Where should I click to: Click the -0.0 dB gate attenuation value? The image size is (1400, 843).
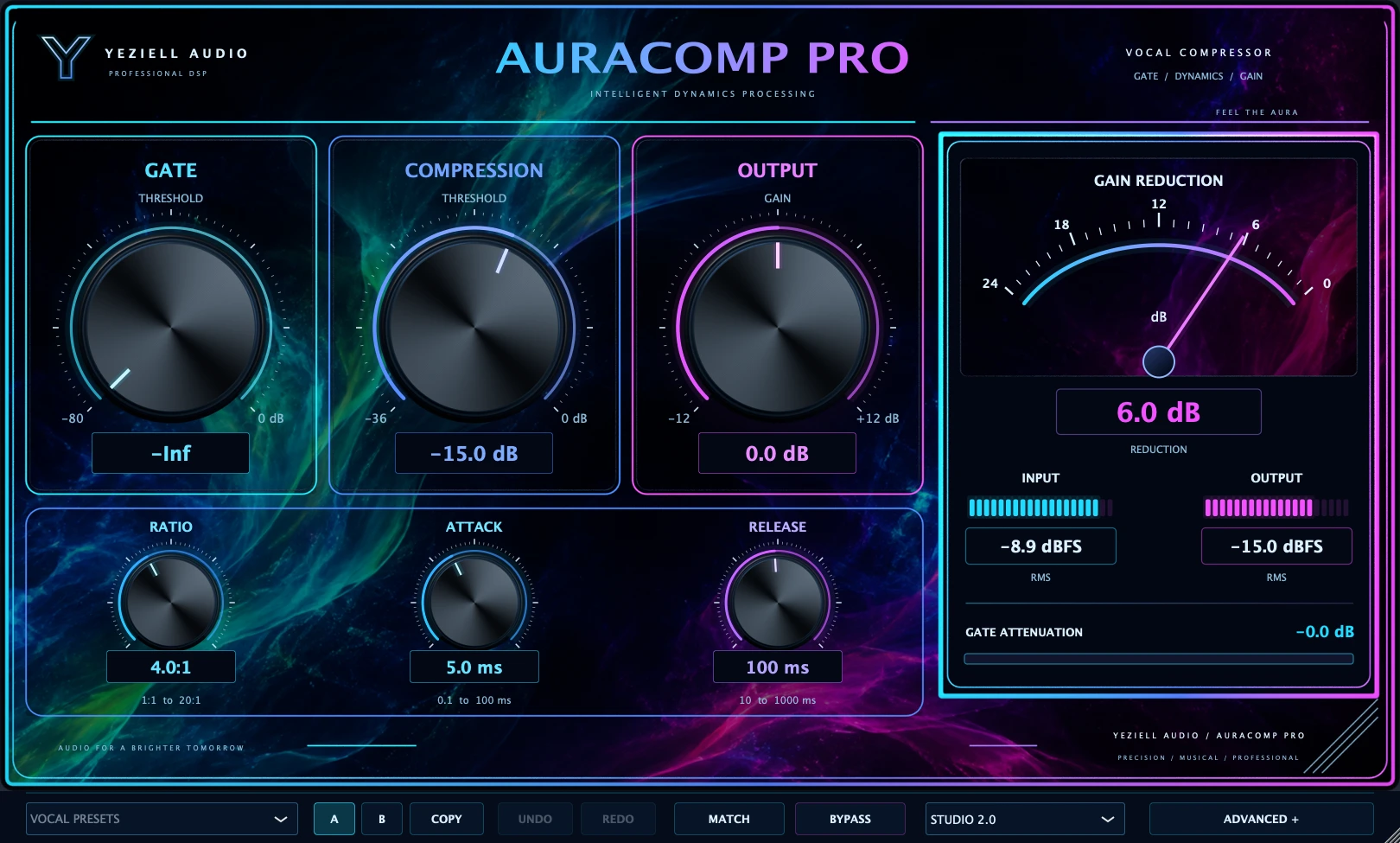coord(1325,632)
